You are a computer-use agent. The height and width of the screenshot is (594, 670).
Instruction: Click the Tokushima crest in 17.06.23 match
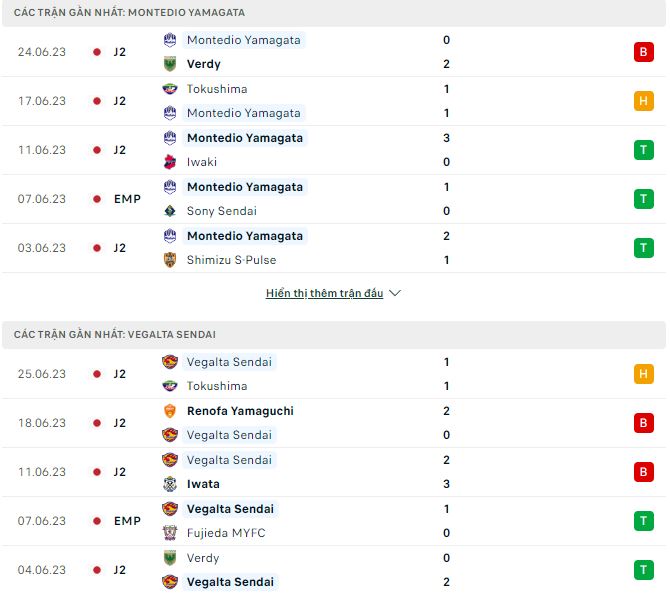pyautogui.click(x=170, y=89)
